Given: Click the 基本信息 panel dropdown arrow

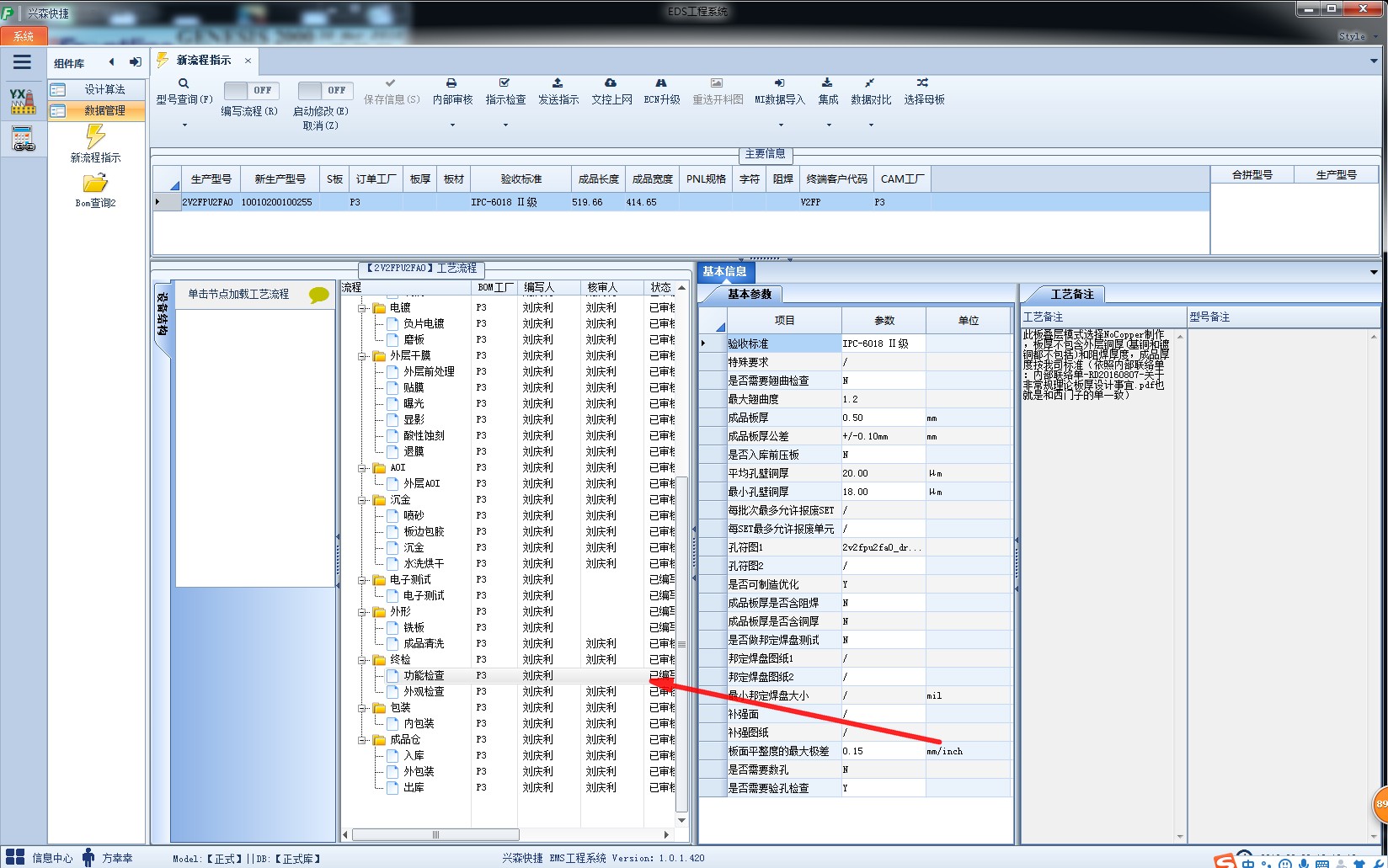Looking at the screenshot, I should pyautogui.click(x=1374, y=272).
